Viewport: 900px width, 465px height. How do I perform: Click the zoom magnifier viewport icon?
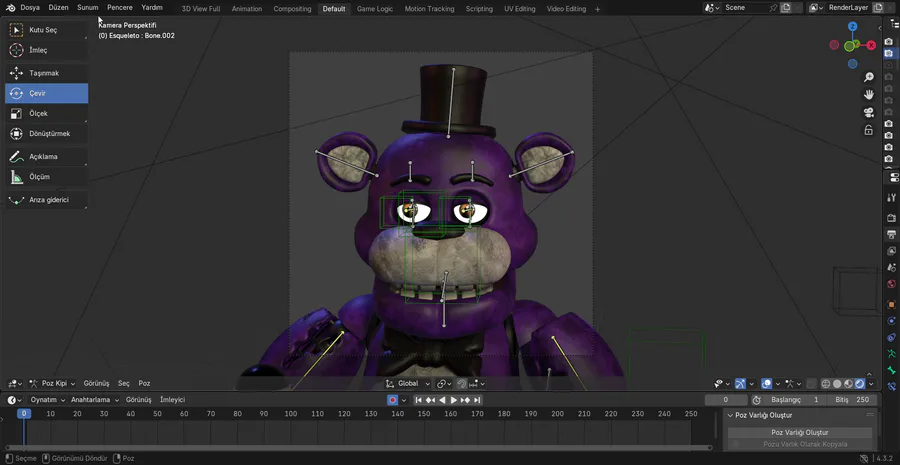[x=869, y=77]
